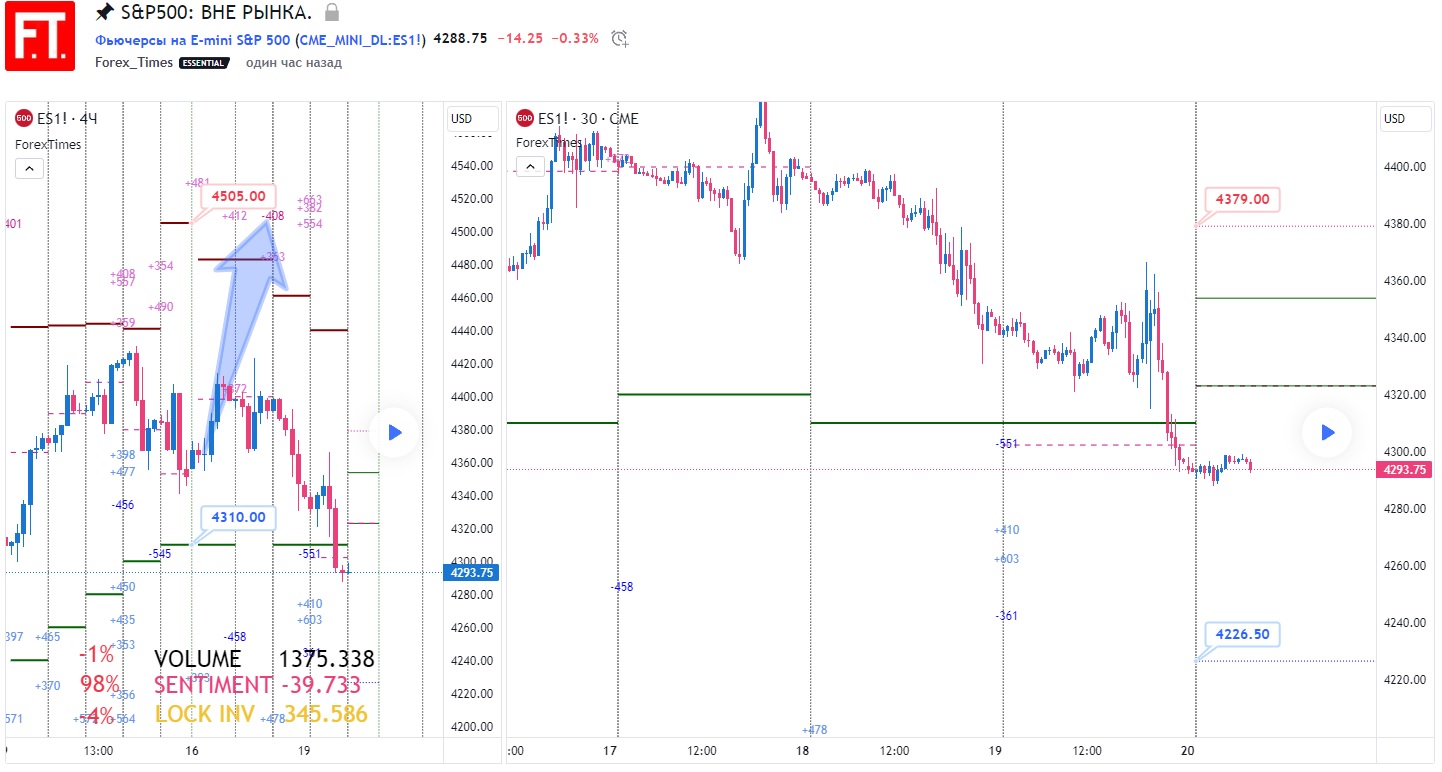Start playback on the ES1! 4Ч chart

click(x=394, y=432)
